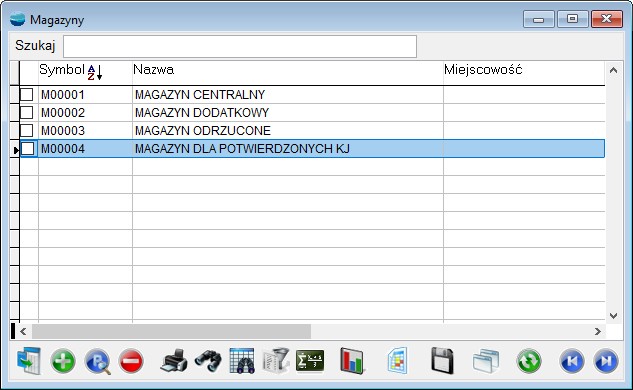Viewport: 633px width, 390px height.
Task: Jump to last record arrow button
Action: pyautogui.click(x=606, y=361)
